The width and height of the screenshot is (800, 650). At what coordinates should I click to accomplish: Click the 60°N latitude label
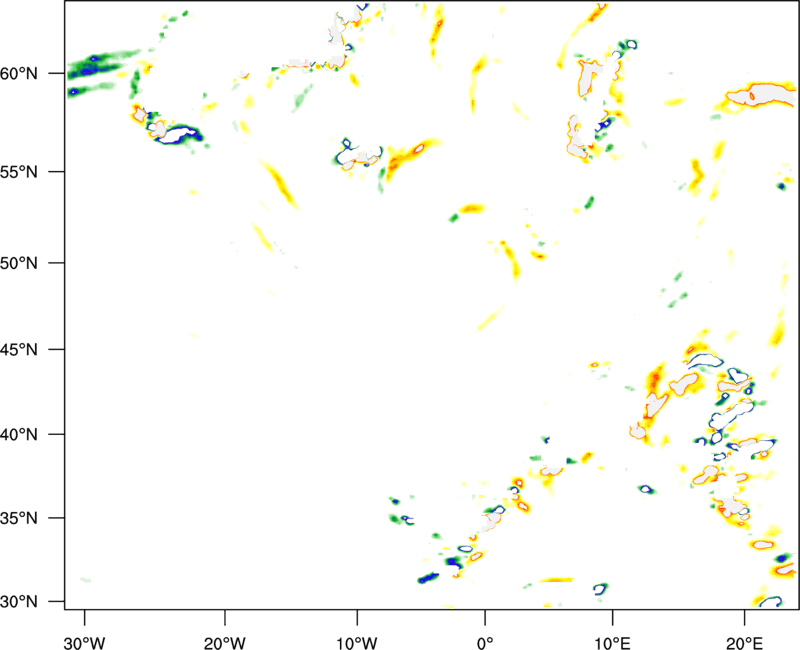pyautogui.click(x=19, y=73)
